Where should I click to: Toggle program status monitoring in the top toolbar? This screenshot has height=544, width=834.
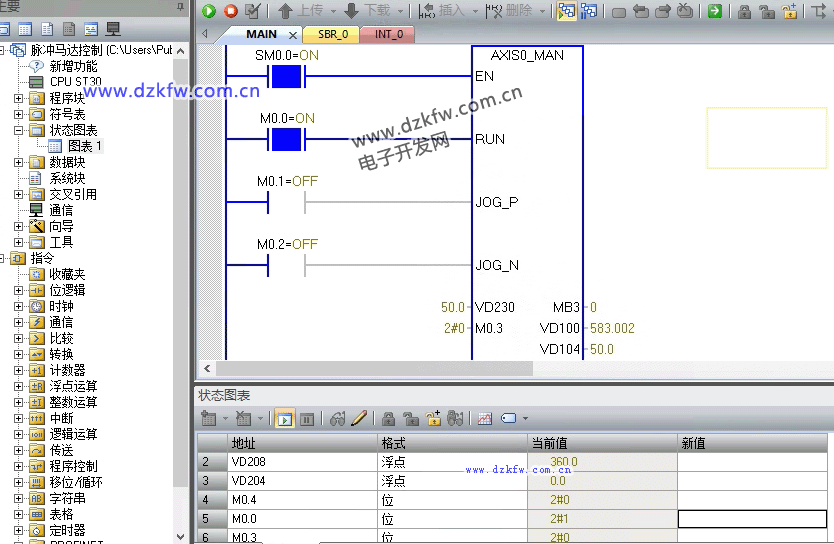566,11
